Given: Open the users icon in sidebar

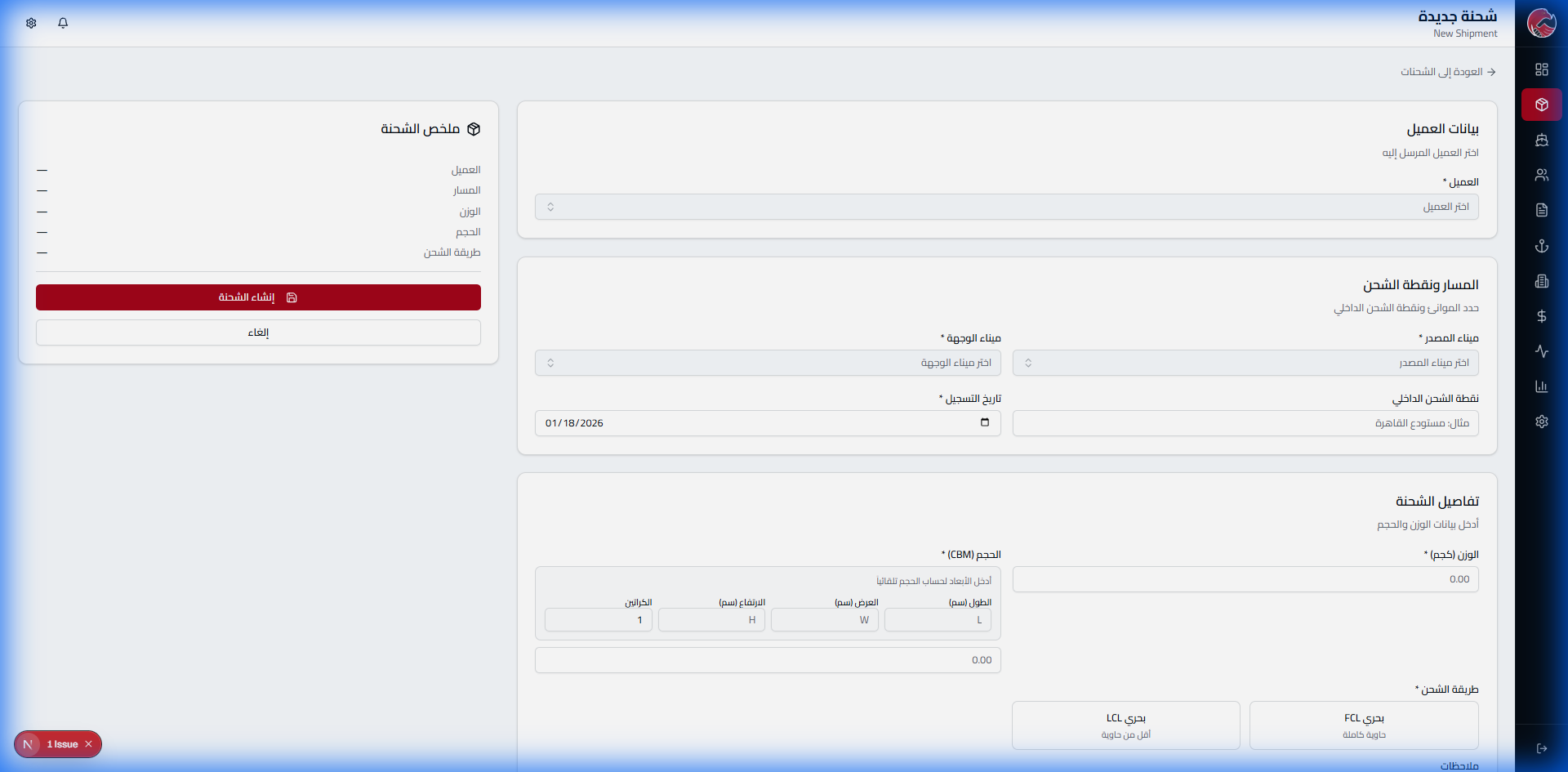Looking at the screenshot, I should [1541, 175].
